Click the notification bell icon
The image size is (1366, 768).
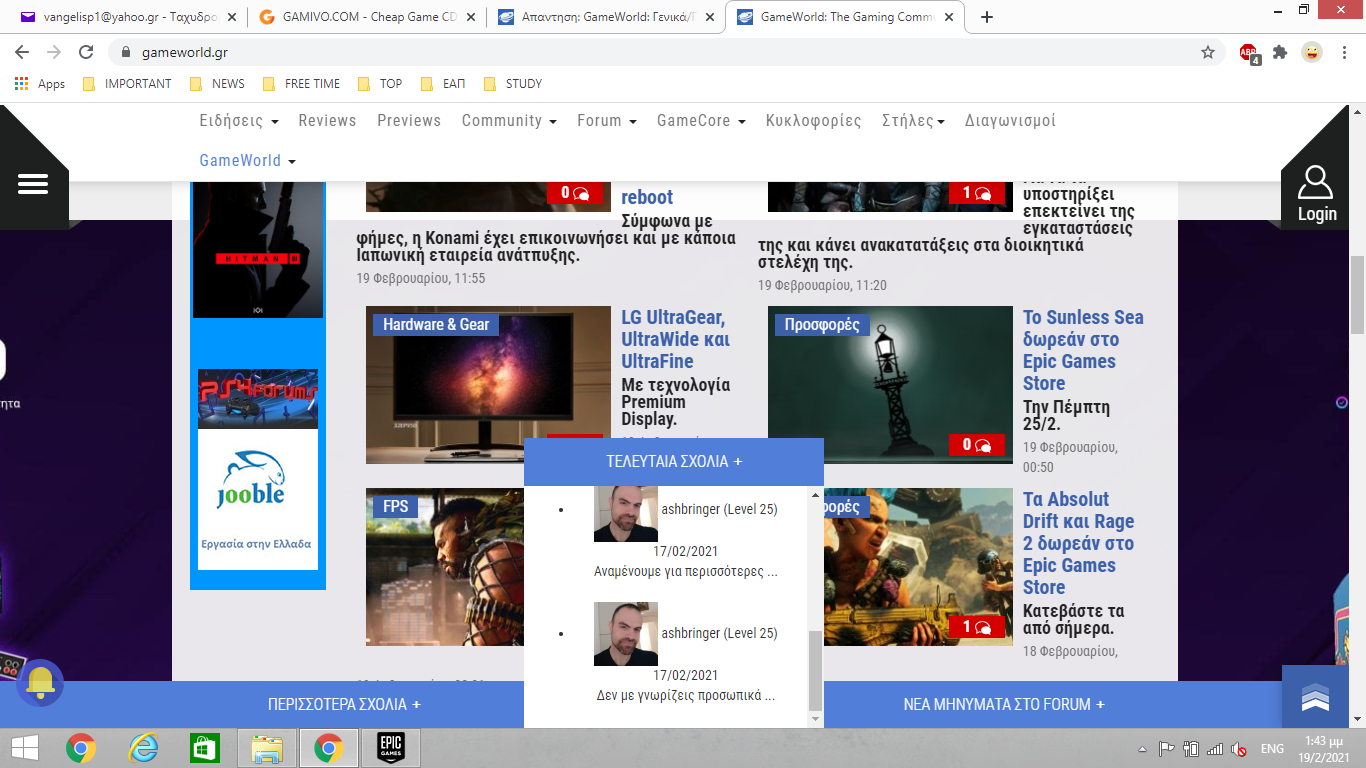coord(40,683)
